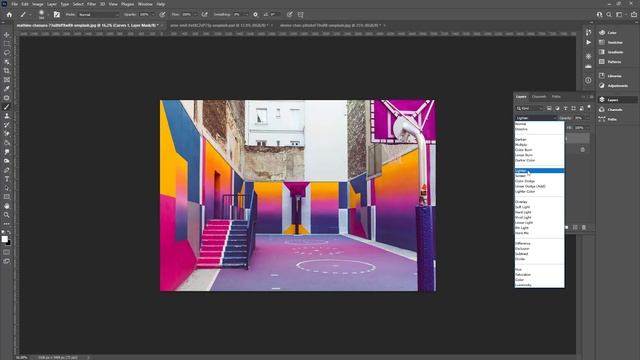Open the Color panel icon
The image size is (640, 360).
(x=602, y=32)
